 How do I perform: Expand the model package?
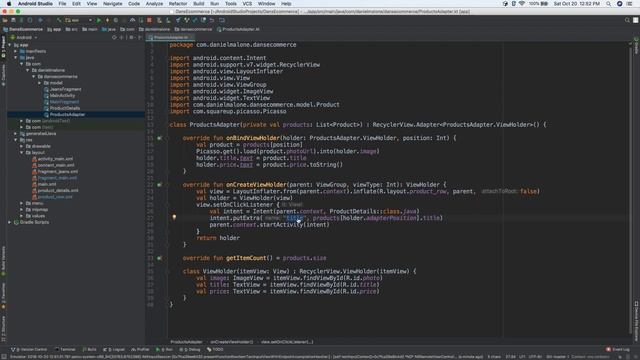tap(40, 83)
